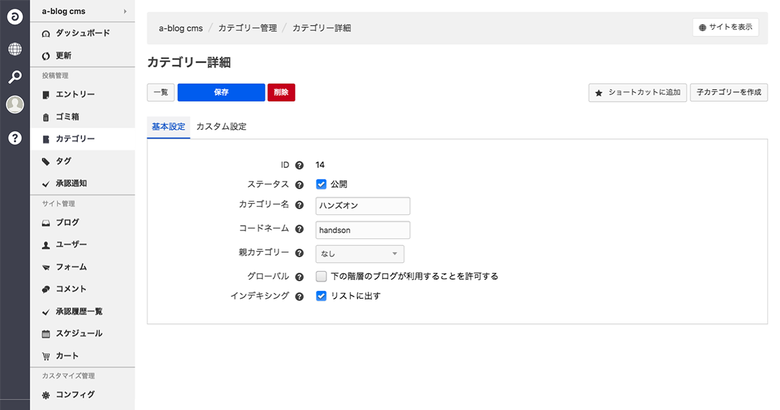Open エントリー label in the sidebar menu
Image resolution: width=780 pixels, height=410 pixels.
tap(75, 94)
